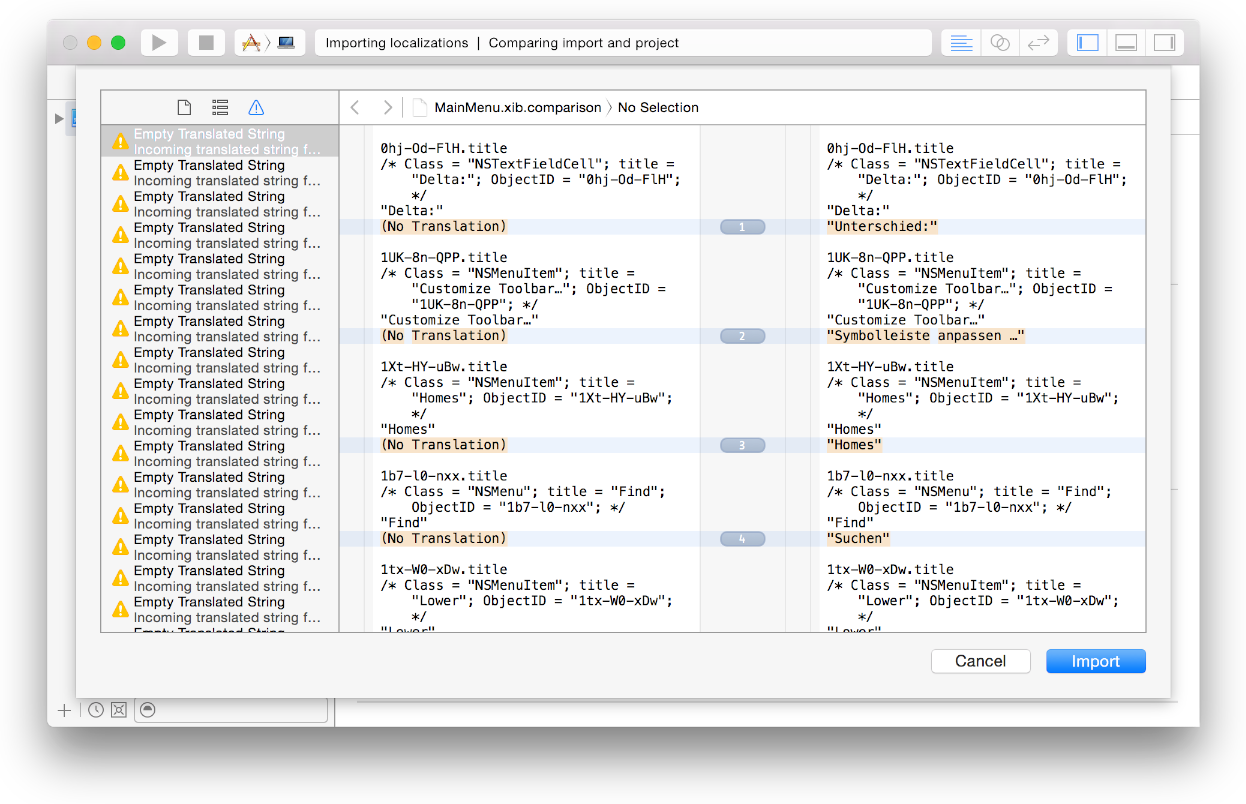Click the Cancel button
Image resolution: width=1246 pixels, height=804 pixels.
(x=980, y=661)
